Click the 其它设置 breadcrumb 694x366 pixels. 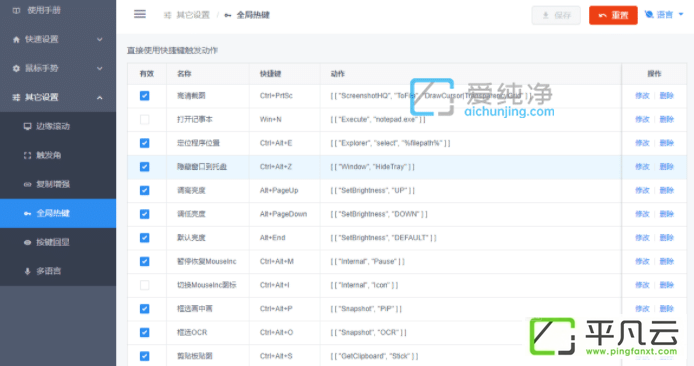[187, 15]
